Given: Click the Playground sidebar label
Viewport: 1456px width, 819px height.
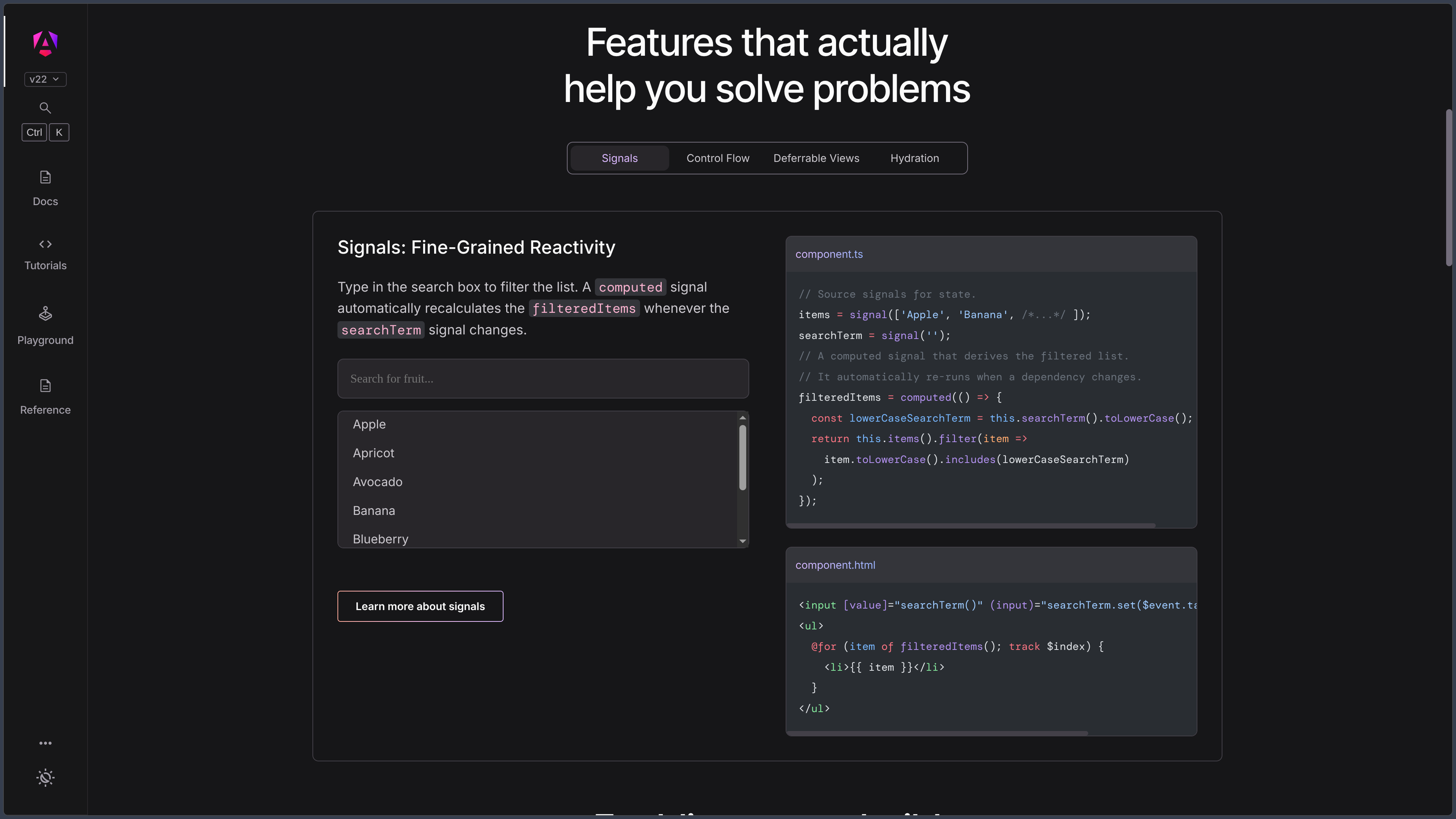Looking at the screenshot, I should point(45,340).
